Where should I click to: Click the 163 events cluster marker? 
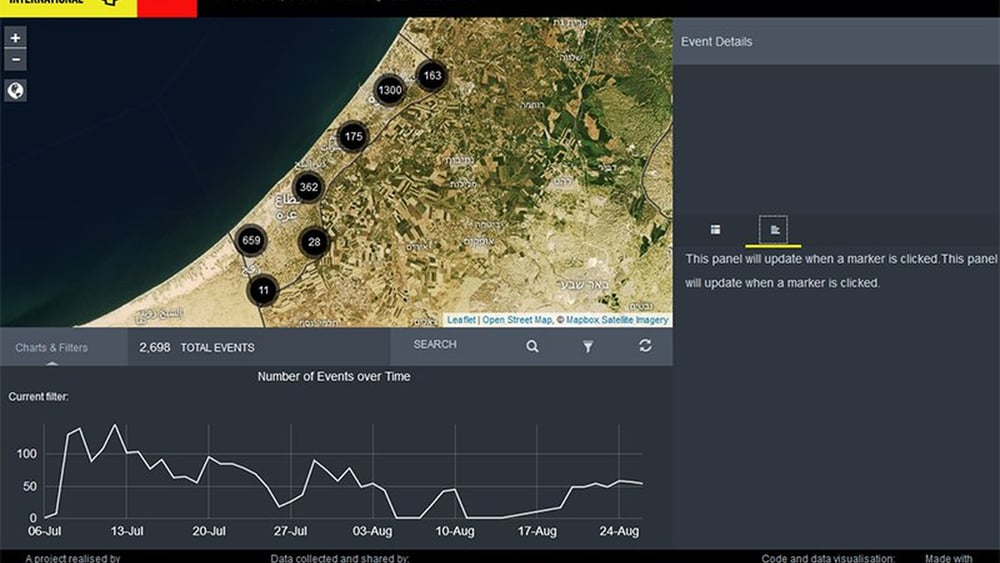point(432,75)
